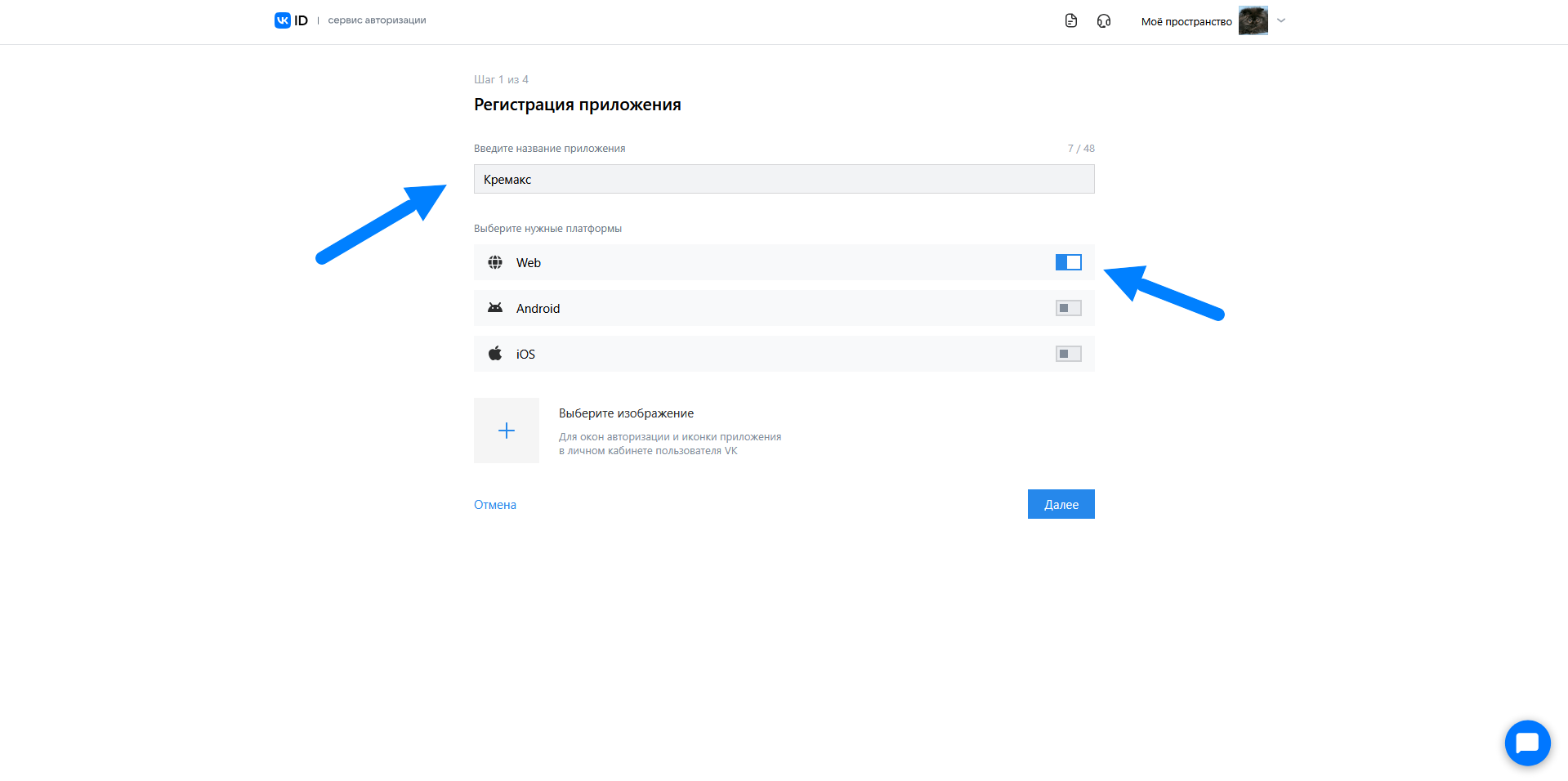1568x781 pixels.
Task: Expand the account dropdown chevron
Action: pyautogui.click(x=1281, y=20)
